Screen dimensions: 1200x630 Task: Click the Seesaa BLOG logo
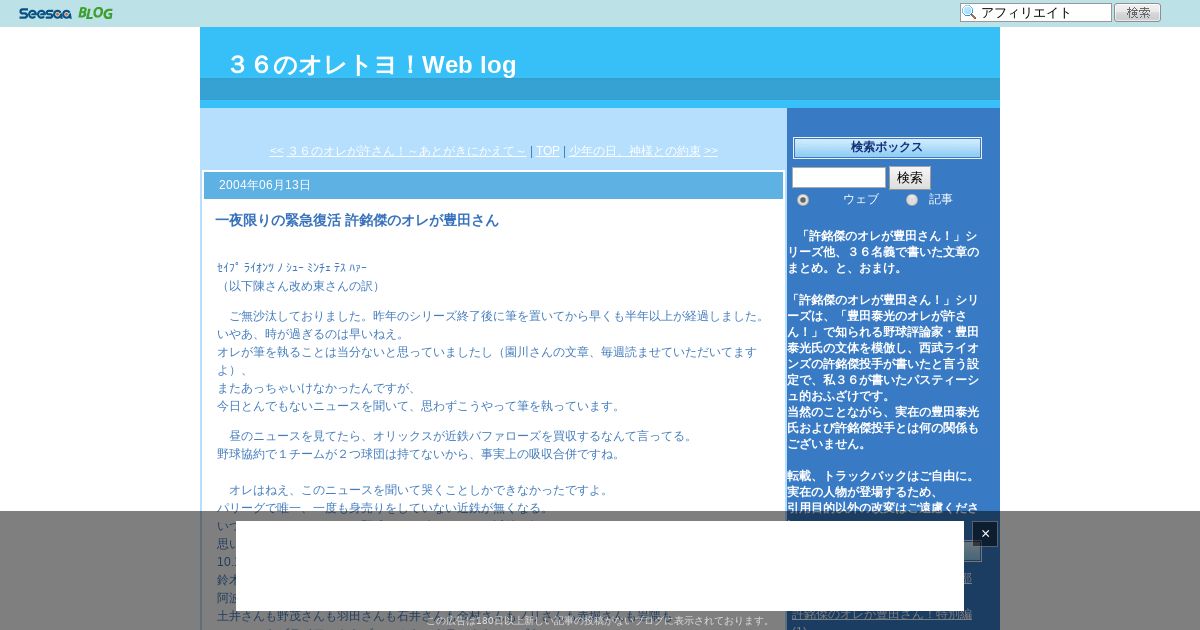coord(66,13)
